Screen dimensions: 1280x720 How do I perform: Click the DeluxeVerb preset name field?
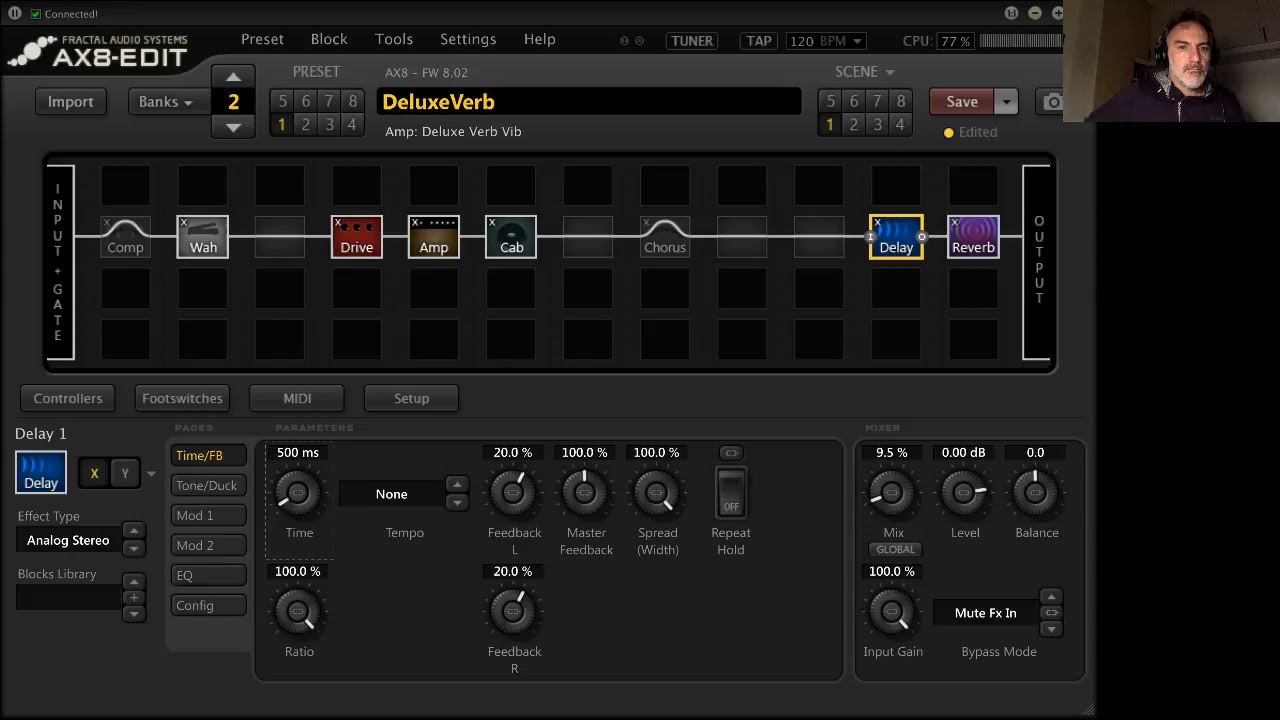589,102
